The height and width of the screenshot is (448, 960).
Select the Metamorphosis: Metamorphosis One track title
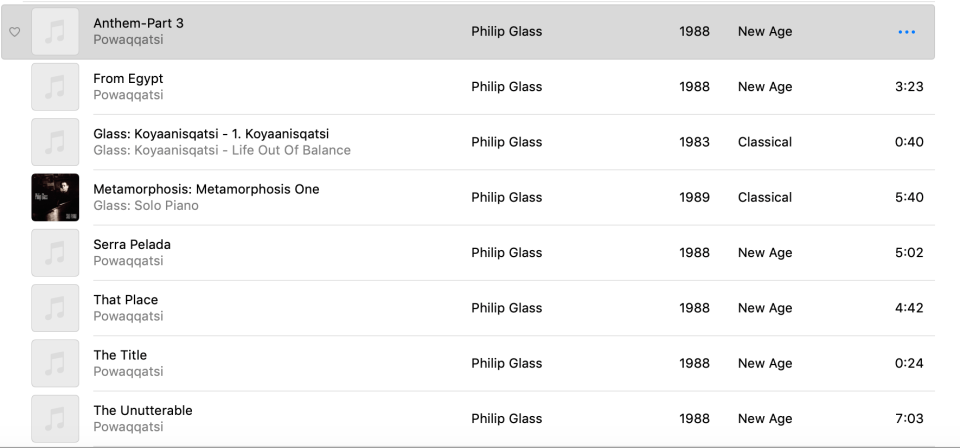(206, 189)
